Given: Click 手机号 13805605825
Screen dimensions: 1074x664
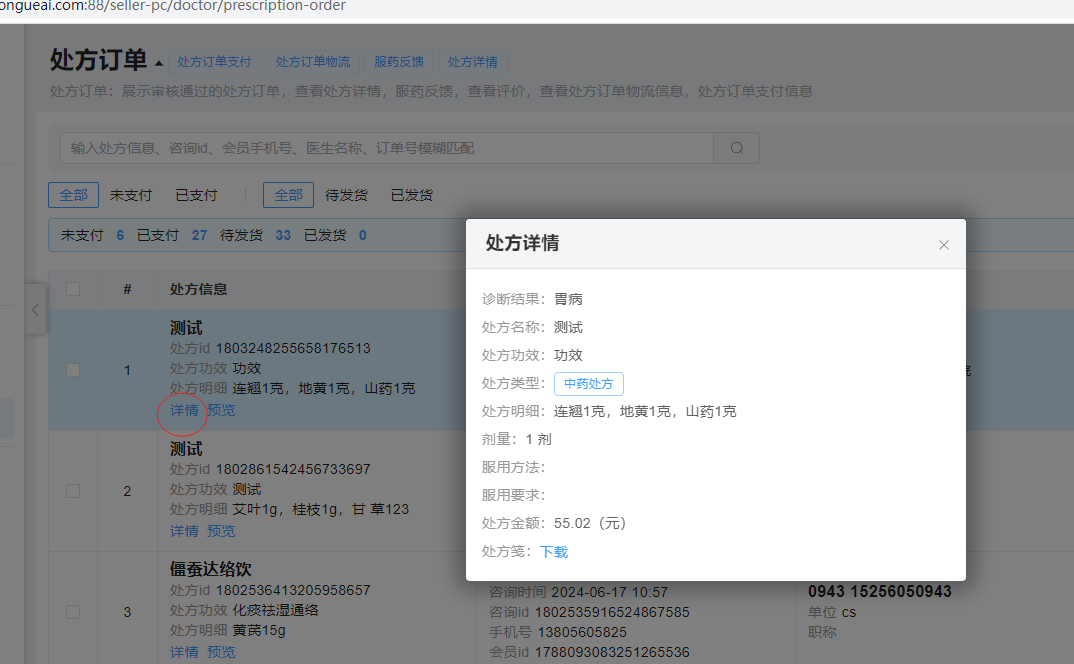Looking at the screenshot, I should pos(582,632).
